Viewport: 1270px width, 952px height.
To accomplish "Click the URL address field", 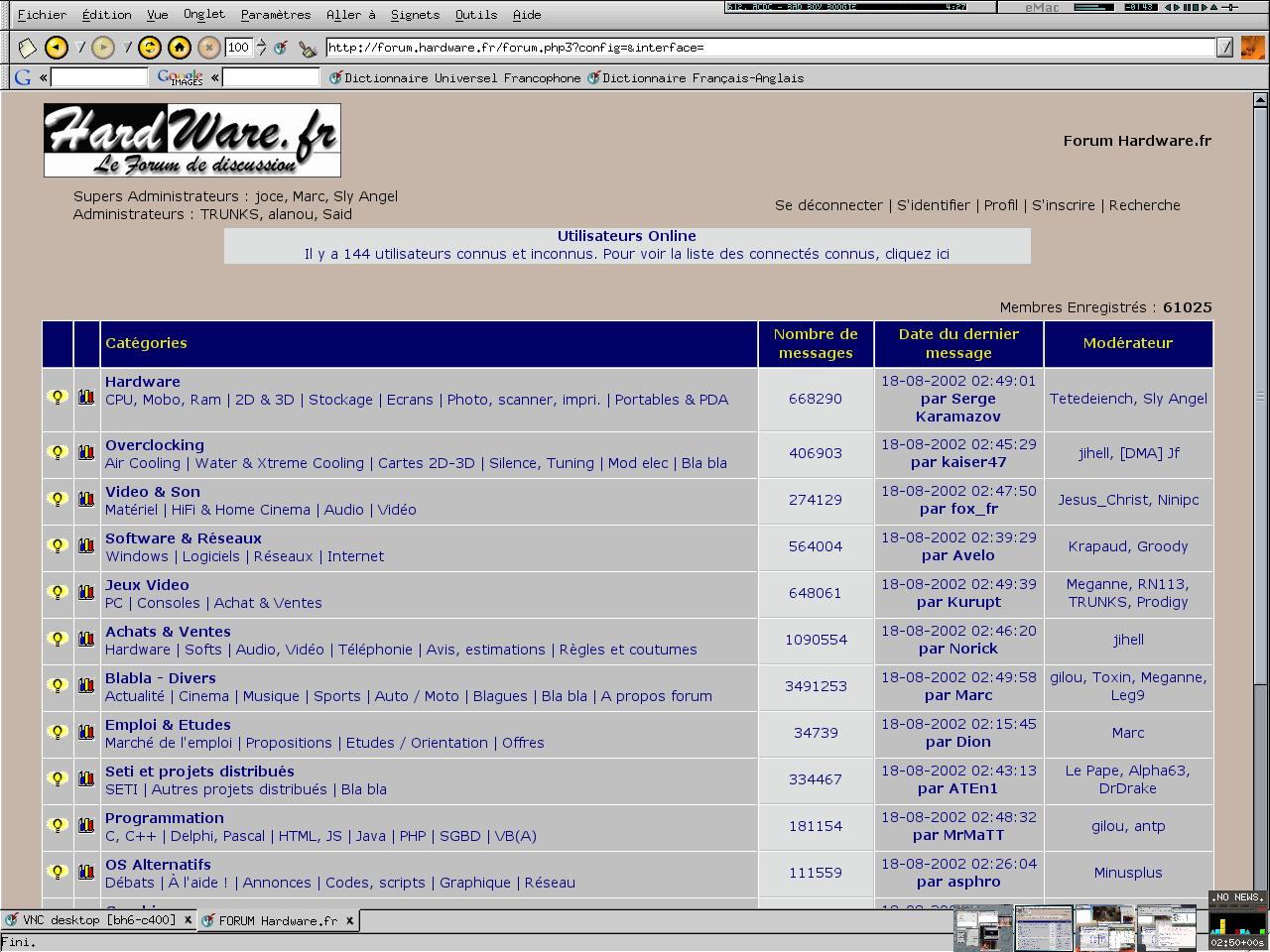I will (x=771, y=47).
